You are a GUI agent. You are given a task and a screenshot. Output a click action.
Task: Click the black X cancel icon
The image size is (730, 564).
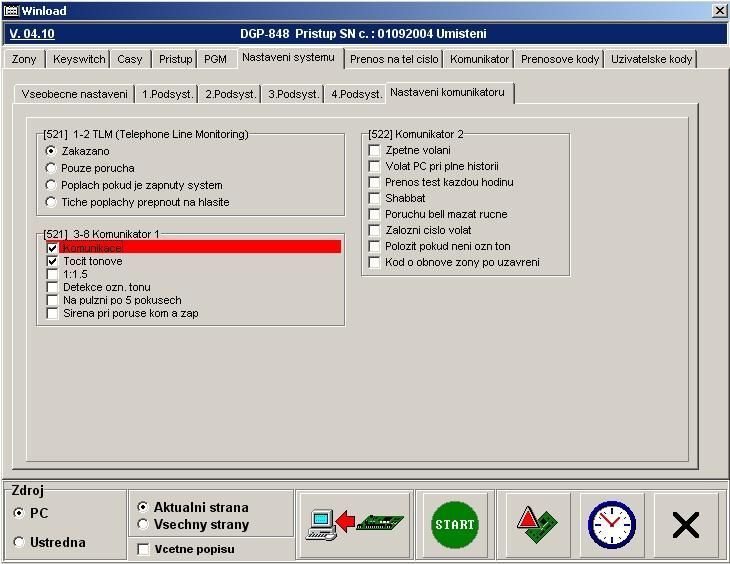(x=685, y=524)
